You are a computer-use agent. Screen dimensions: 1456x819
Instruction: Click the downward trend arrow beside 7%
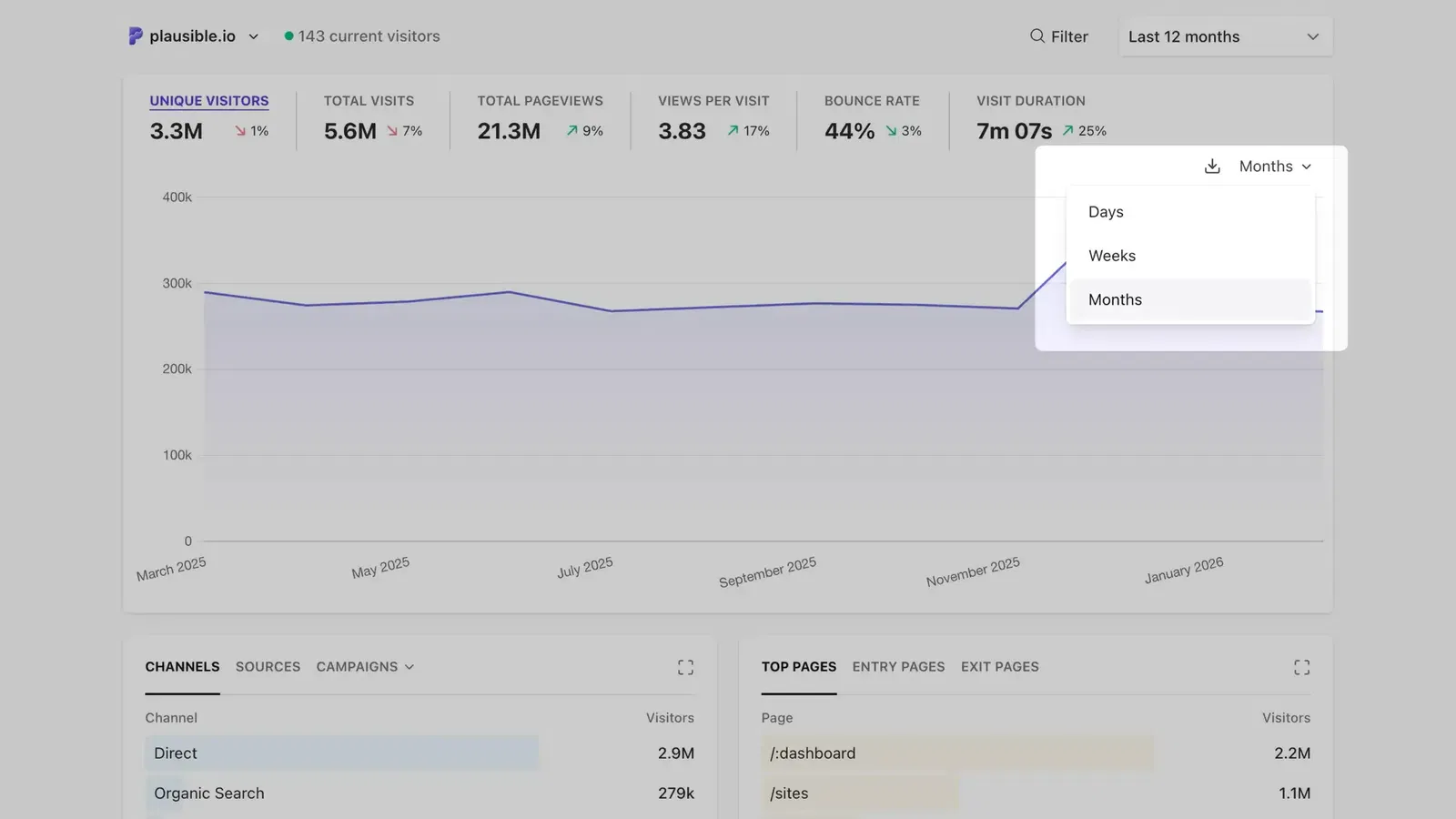tap(393, 130)
